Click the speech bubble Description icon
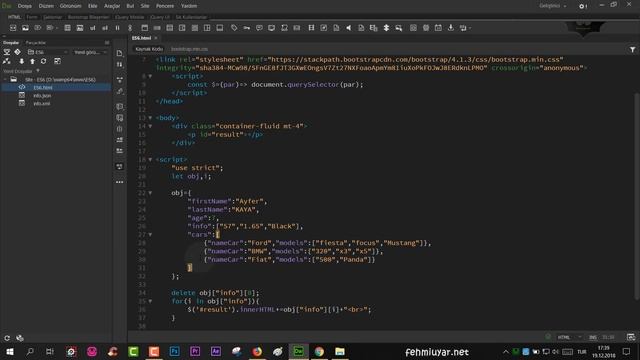Viewport: 640px width, 360px height. coord(259,28)
